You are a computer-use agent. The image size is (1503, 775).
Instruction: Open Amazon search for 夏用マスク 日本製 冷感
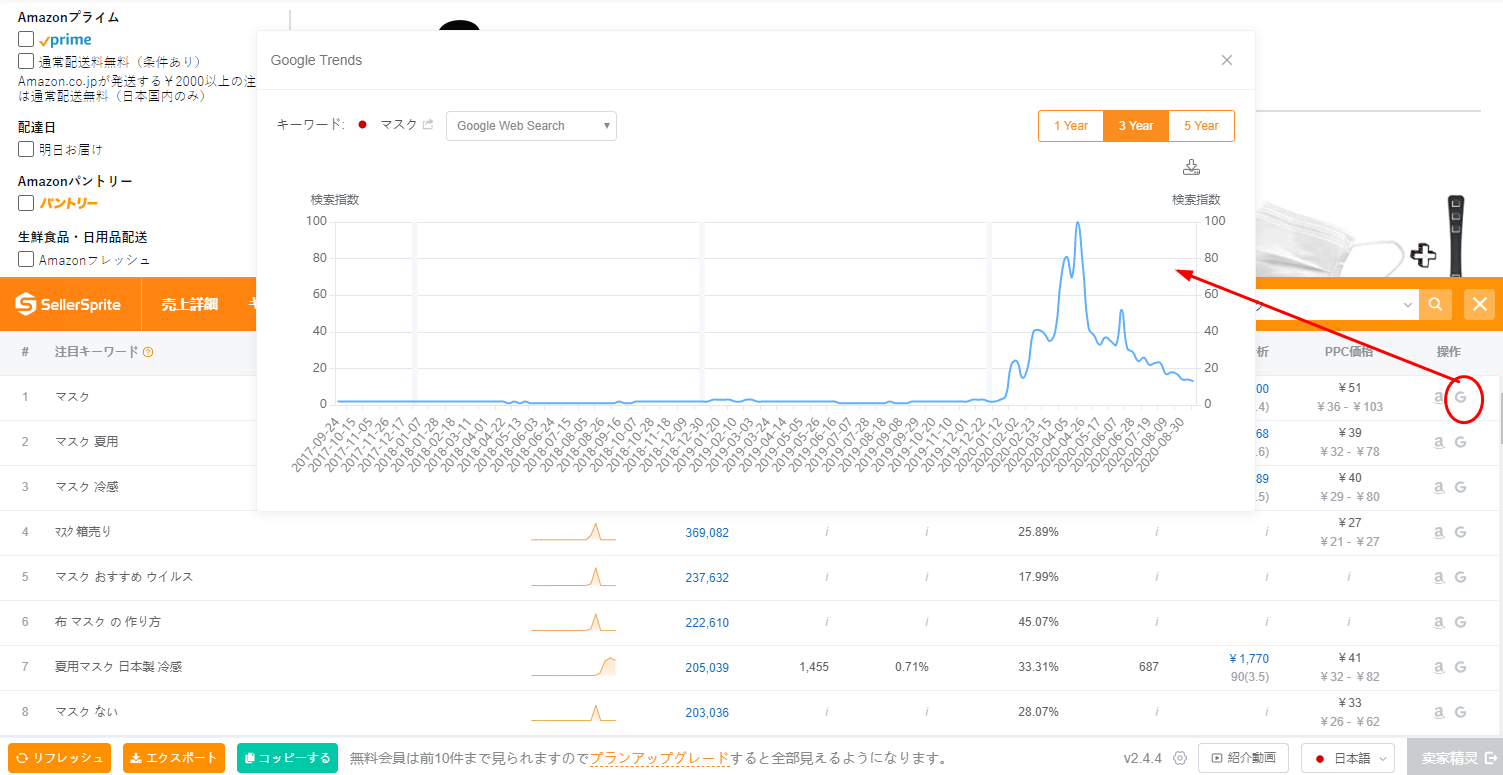point(1438,667)
